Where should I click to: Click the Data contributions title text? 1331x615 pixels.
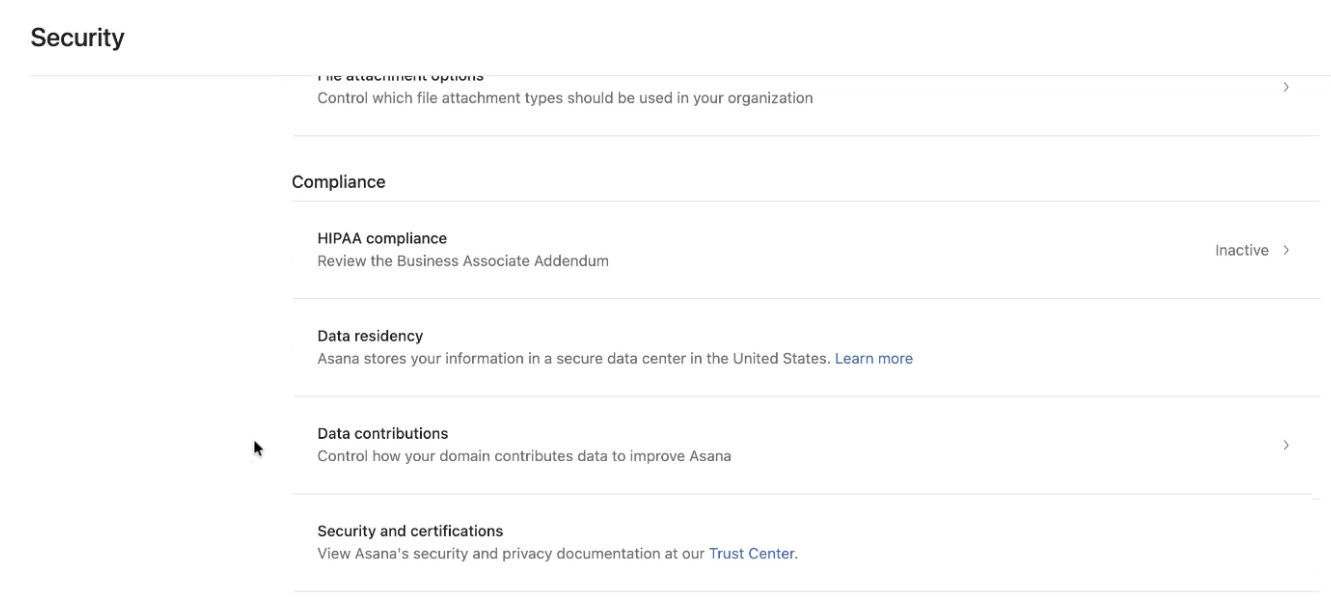click(382, 434)
